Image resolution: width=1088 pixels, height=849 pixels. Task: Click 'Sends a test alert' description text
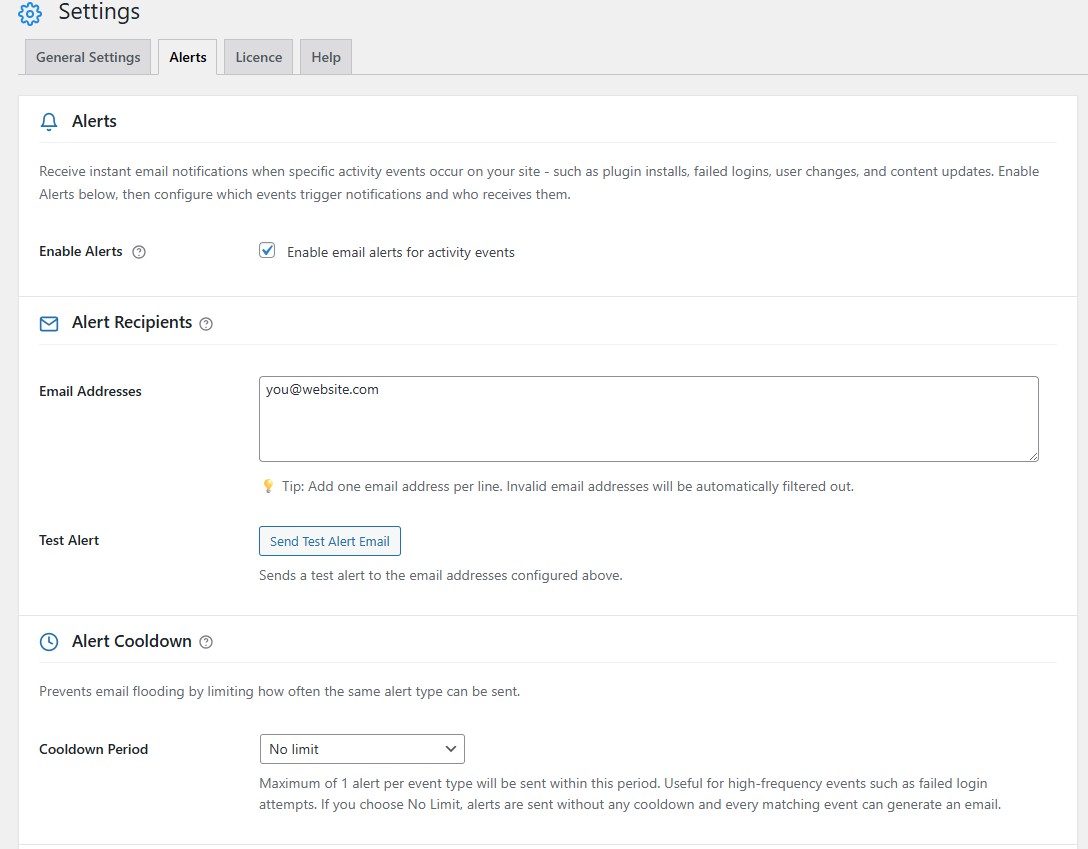pos(441,575)
